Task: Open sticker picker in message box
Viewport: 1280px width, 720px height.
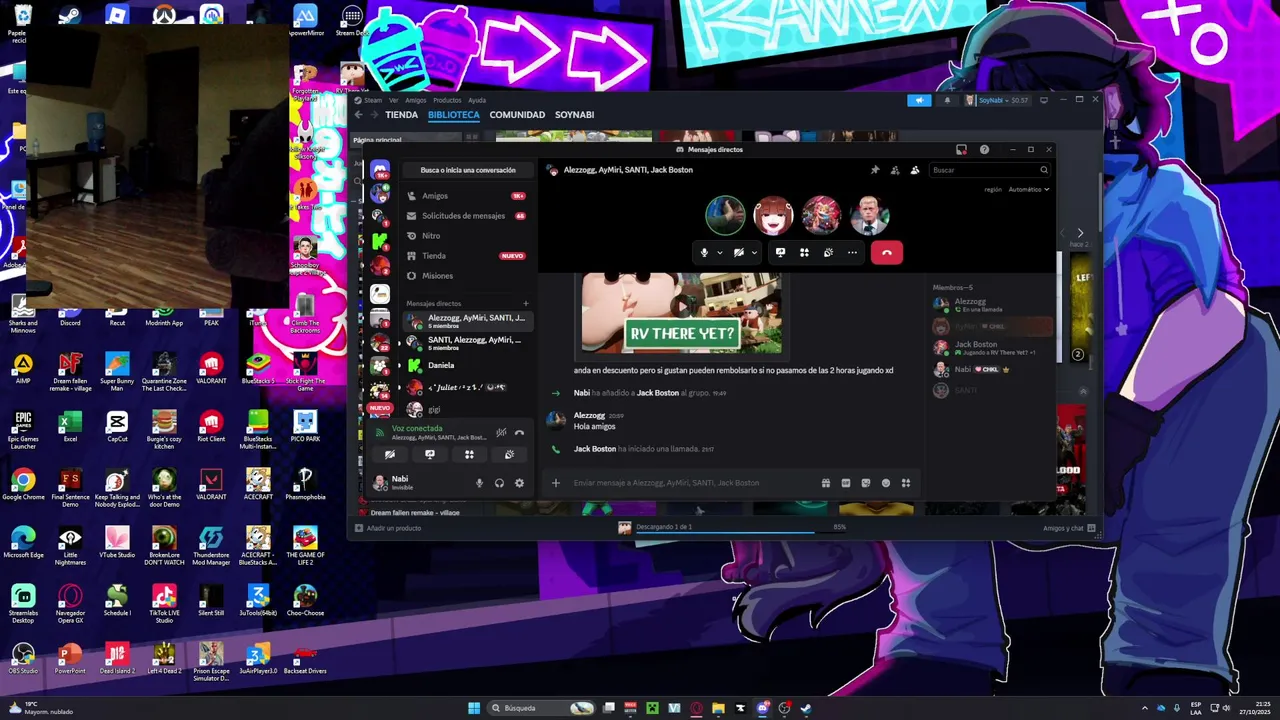Action: click(866, 483)
